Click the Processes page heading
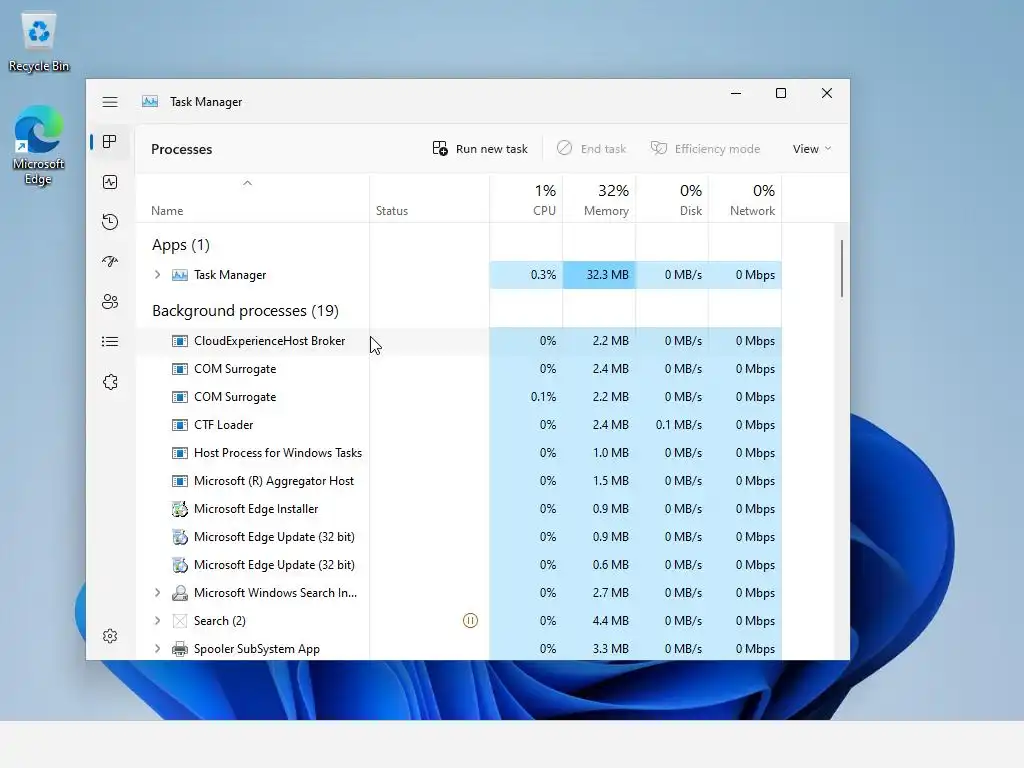This screenshot has width=1024, height=768. click(182, 150)
